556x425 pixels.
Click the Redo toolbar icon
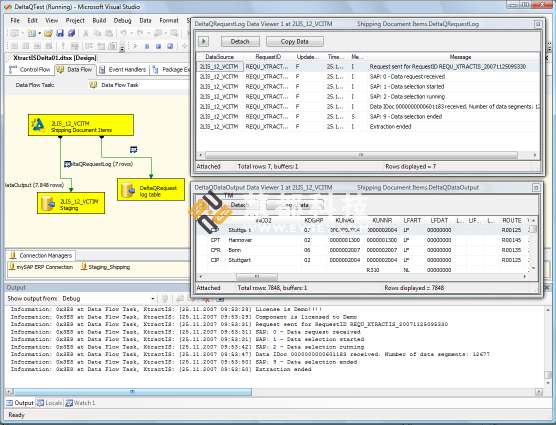(x=140, y=34)
